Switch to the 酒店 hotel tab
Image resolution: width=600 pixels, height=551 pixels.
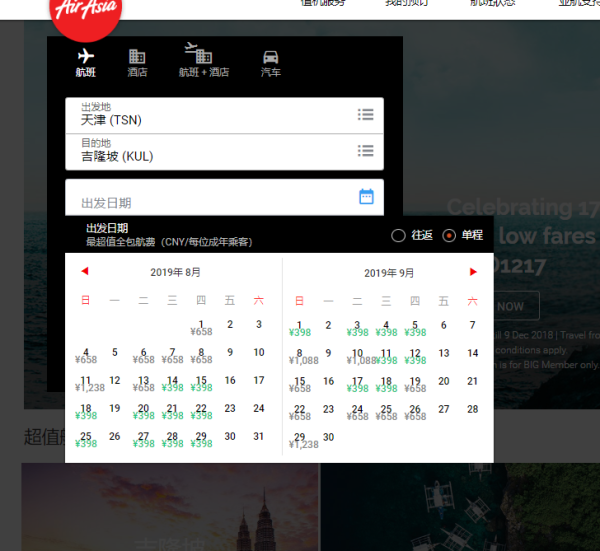(x=137, y=63)
